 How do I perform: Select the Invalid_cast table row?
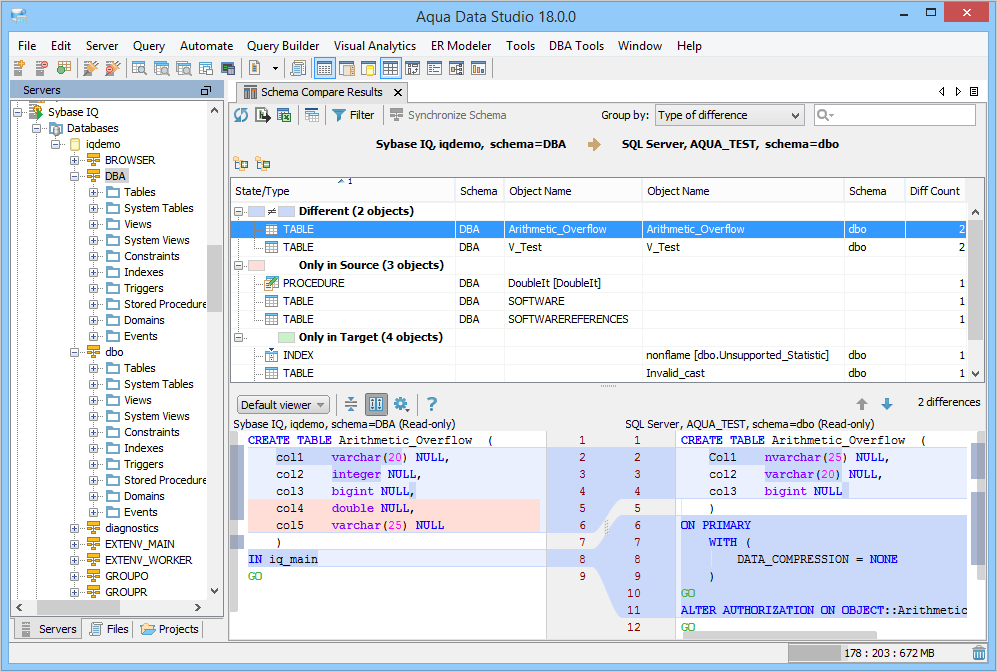click(x=598, y=373)
